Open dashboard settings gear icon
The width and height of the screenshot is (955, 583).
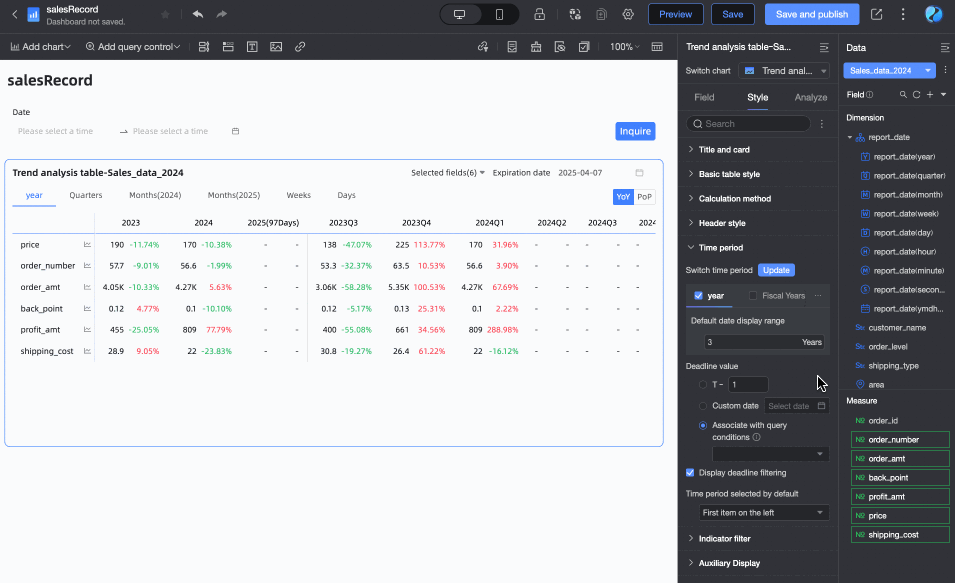(628, 14)
